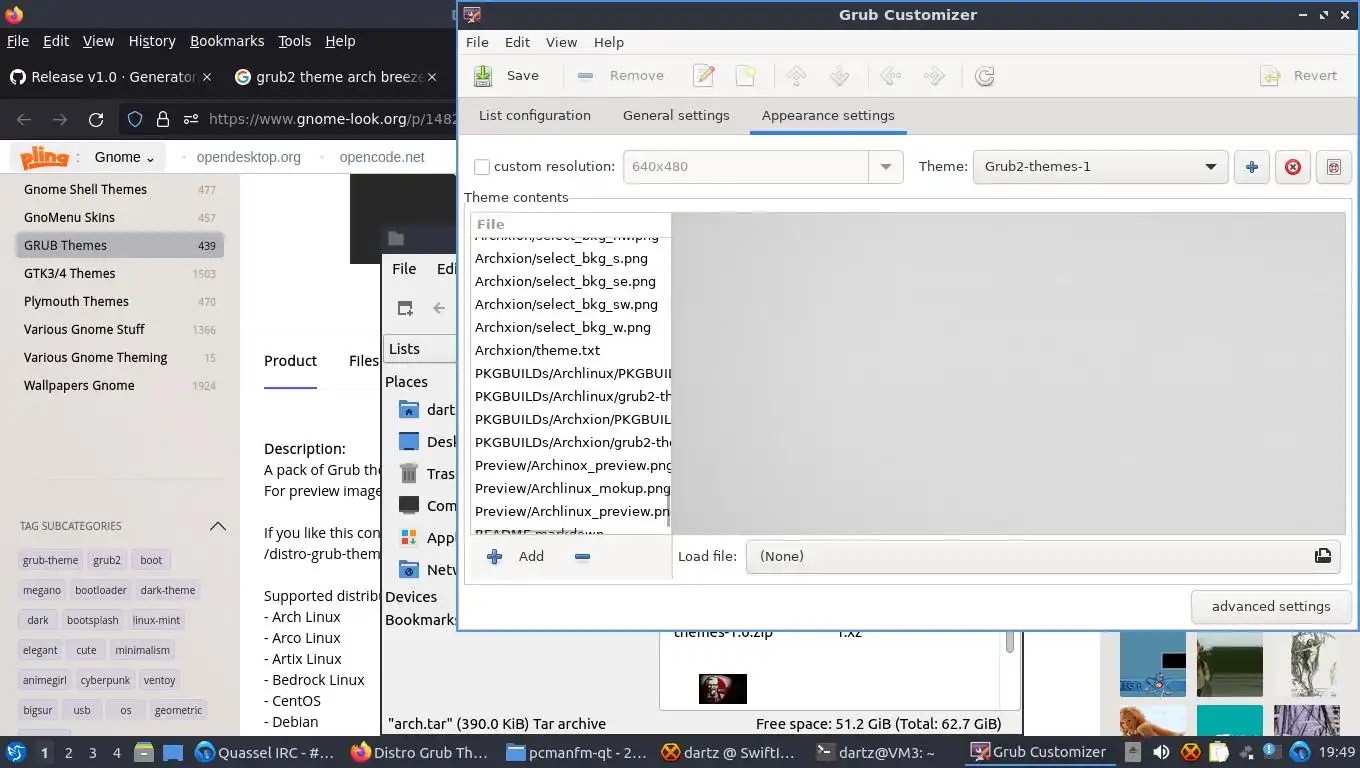
Task: Remove the theme with red X icon
Action: (x=1292, y=167)
